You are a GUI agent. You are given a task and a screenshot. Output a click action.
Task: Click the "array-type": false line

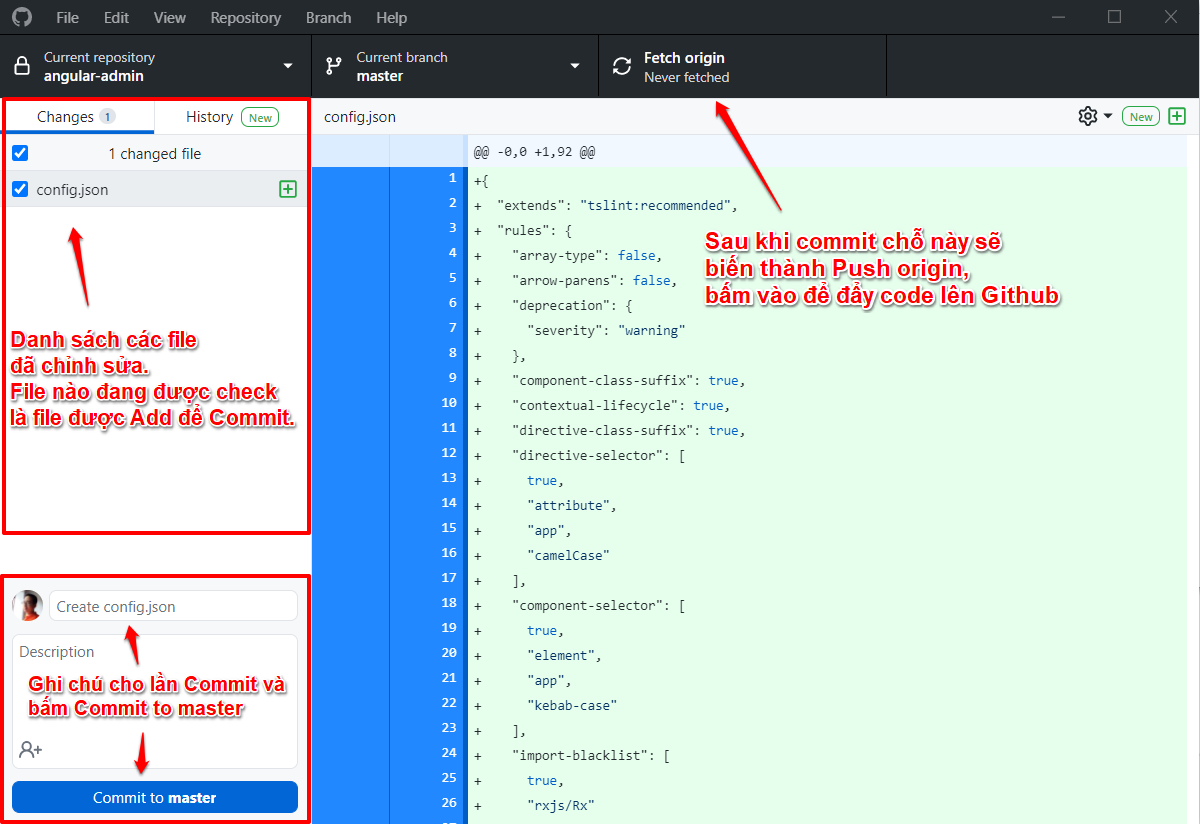[x=587, y=255]
